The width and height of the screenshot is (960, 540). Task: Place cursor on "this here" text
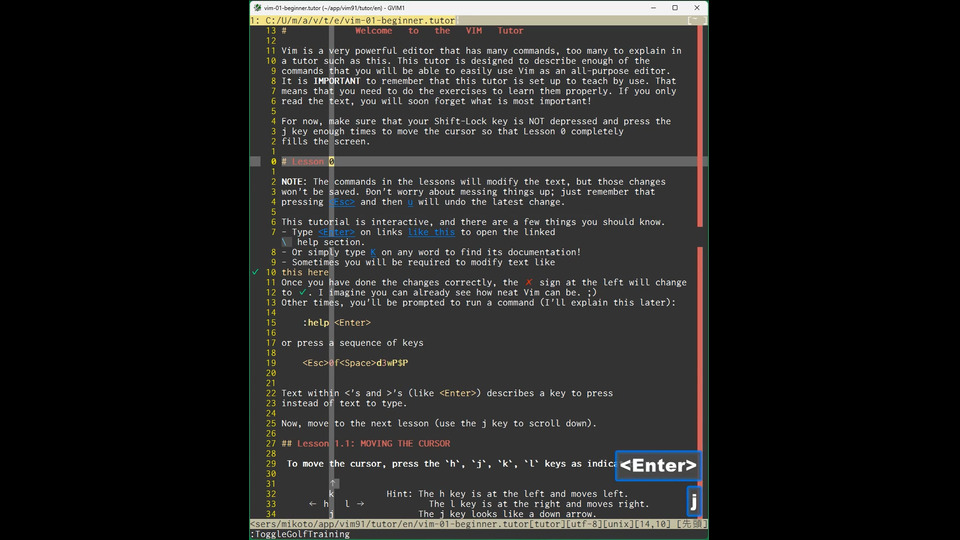click(x=305, y=272)
